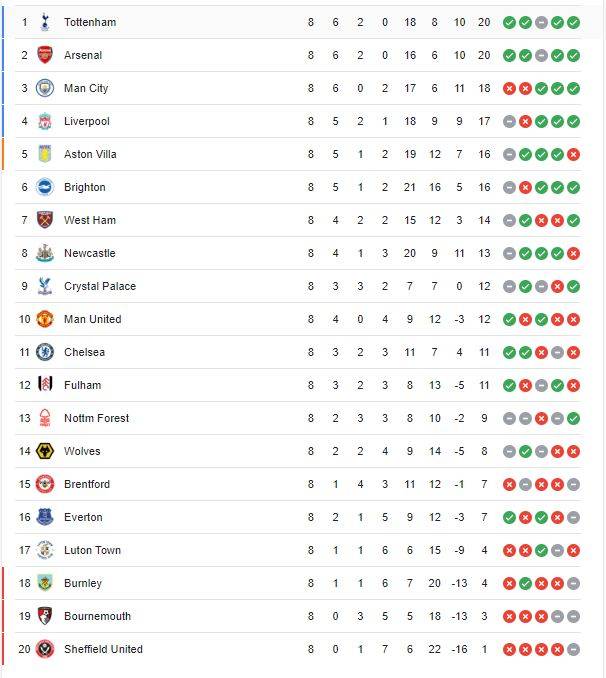The width and height of the screenshot is (606, 678).
Task: Click Aston Villa's red loss form icon
Action: [573, 154]
